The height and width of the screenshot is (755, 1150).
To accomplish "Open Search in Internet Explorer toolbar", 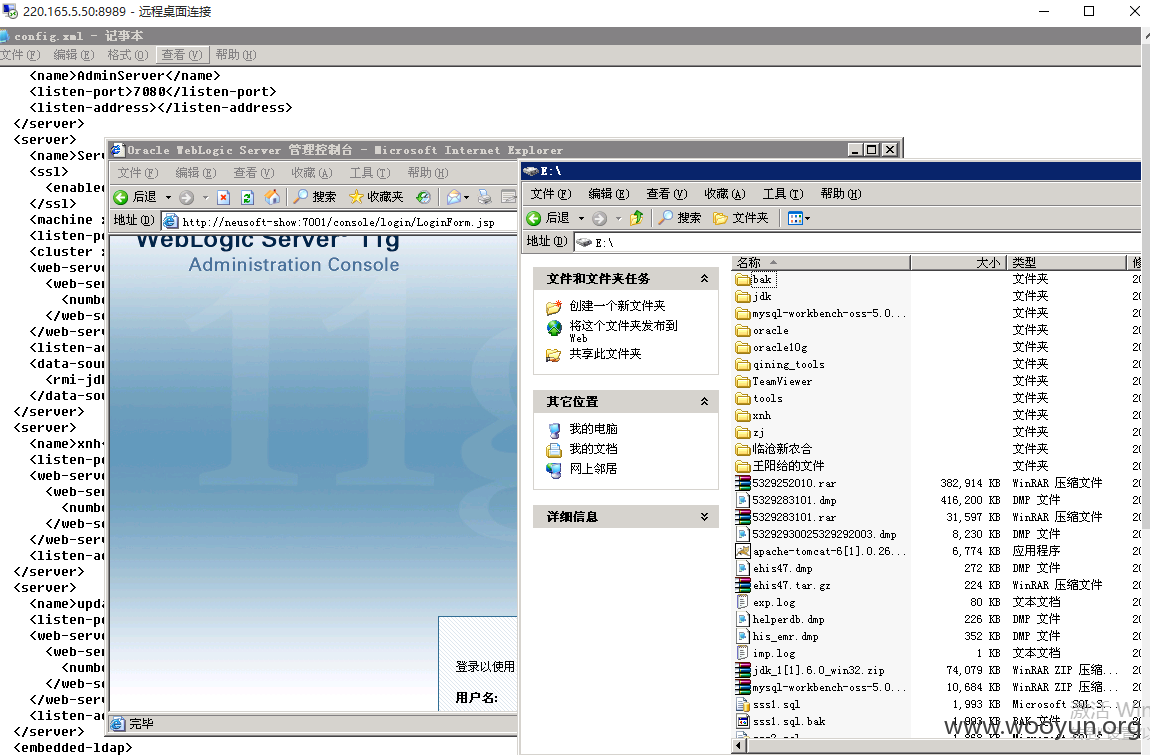I will [315, 197].
